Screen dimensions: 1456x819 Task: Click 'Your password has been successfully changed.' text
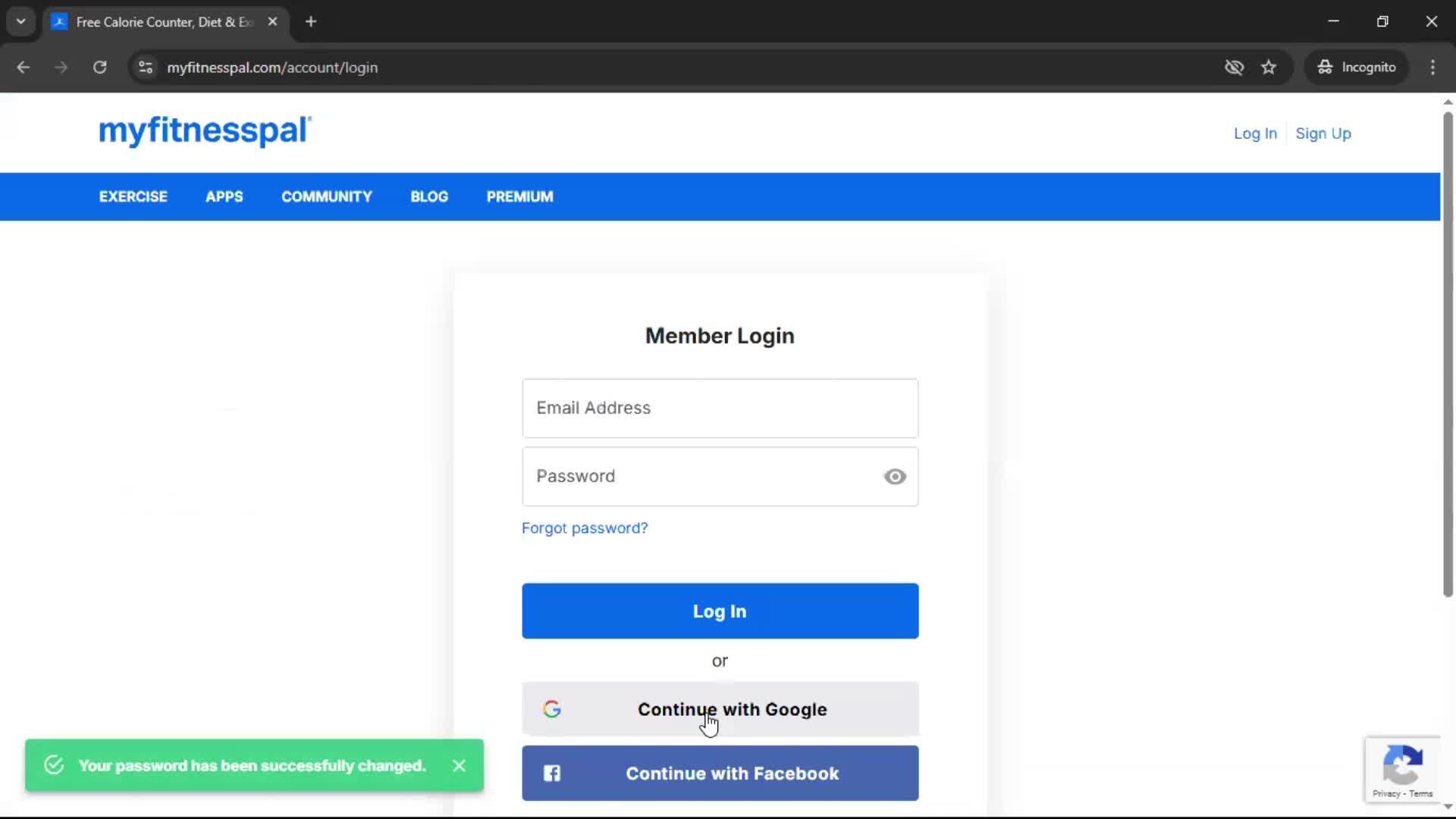click(253, 766)
